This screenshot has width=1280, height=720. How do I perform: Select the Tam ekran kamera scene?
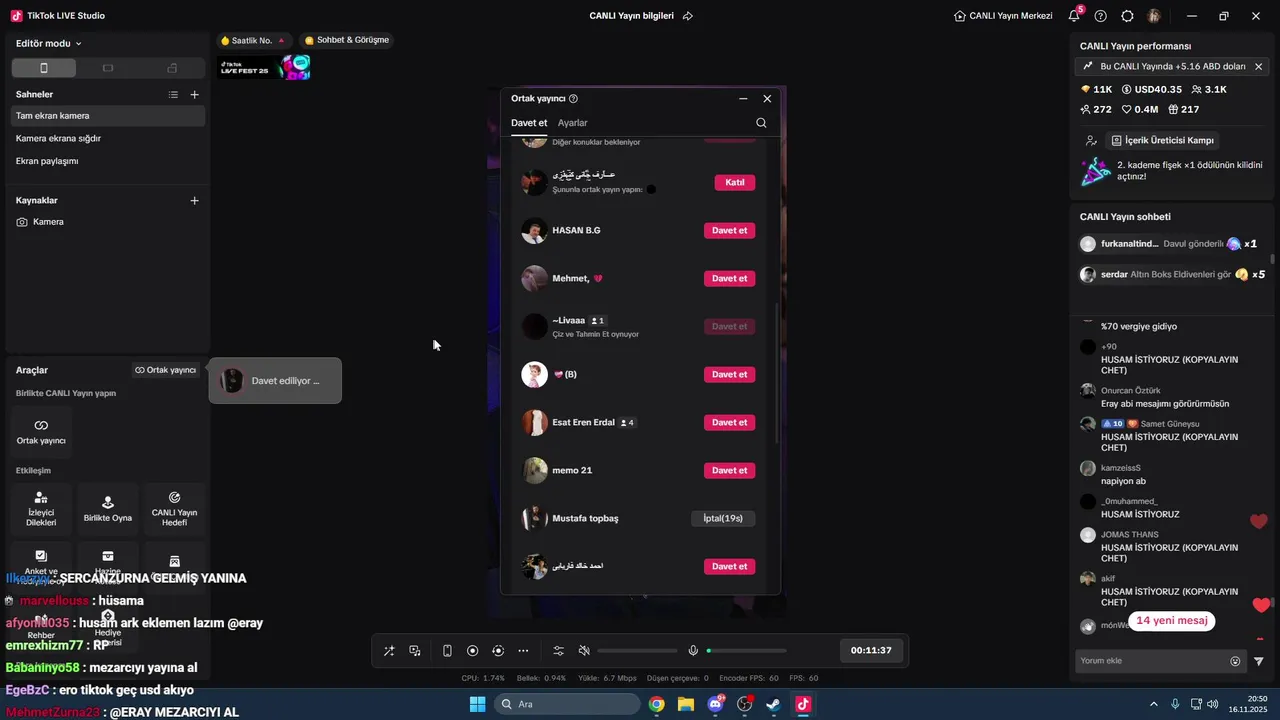[108, 116]
